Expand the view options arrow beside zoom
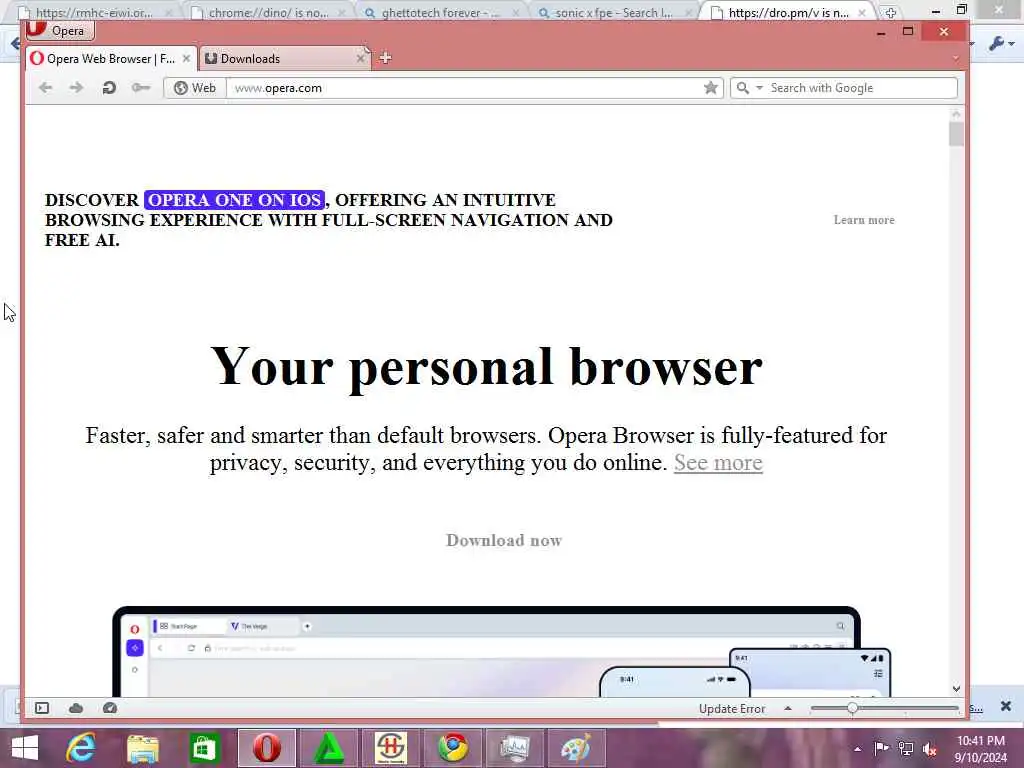Viewport: 1024px width, 768px height. point(788,708)
